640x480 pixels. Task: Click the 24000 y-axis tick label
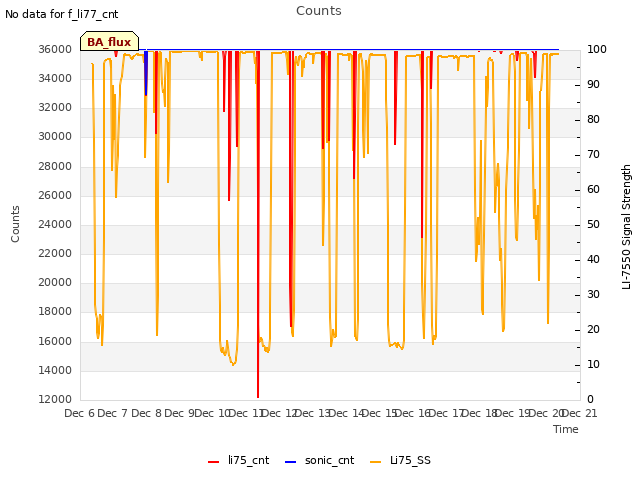click(x=55, y=224)
